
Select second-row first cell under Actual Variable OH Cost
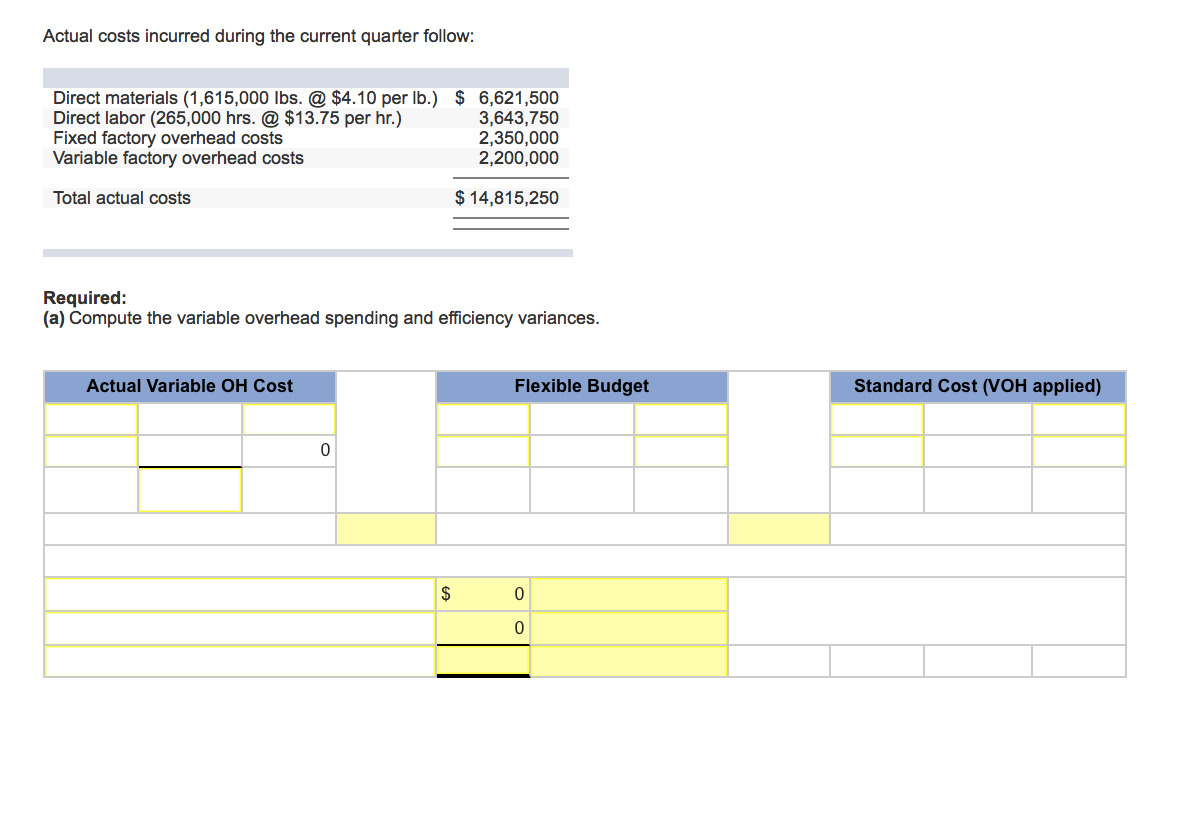click(91, 451)
